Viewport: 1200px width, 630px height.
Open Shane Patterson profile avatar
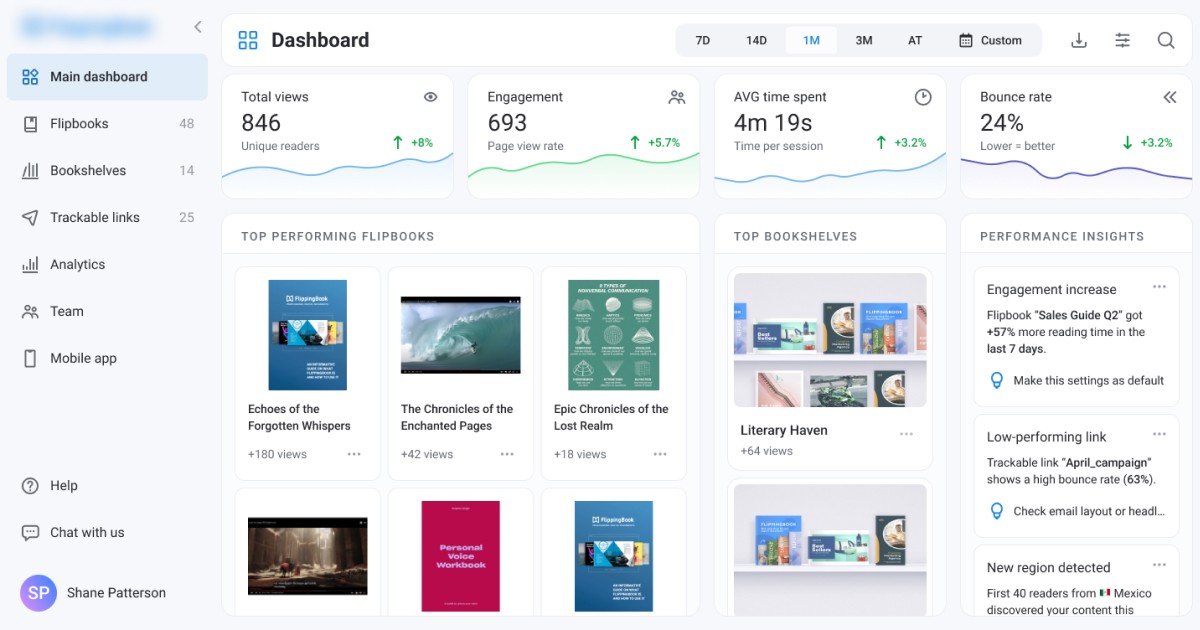[x=38, y=593]
